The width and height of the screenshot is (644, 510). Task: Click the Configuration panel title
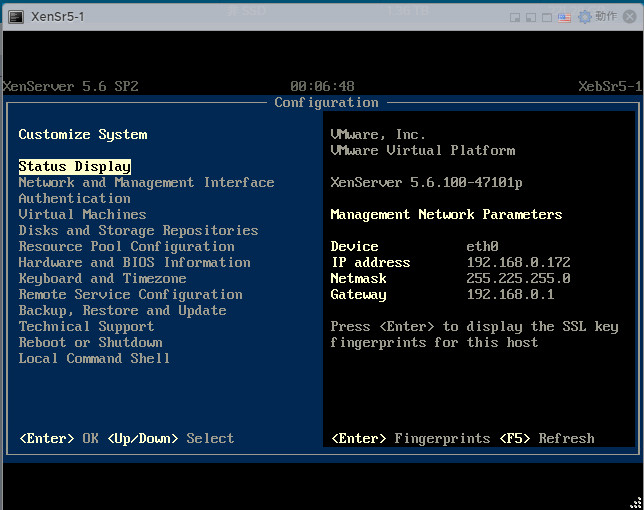point(327,102)
